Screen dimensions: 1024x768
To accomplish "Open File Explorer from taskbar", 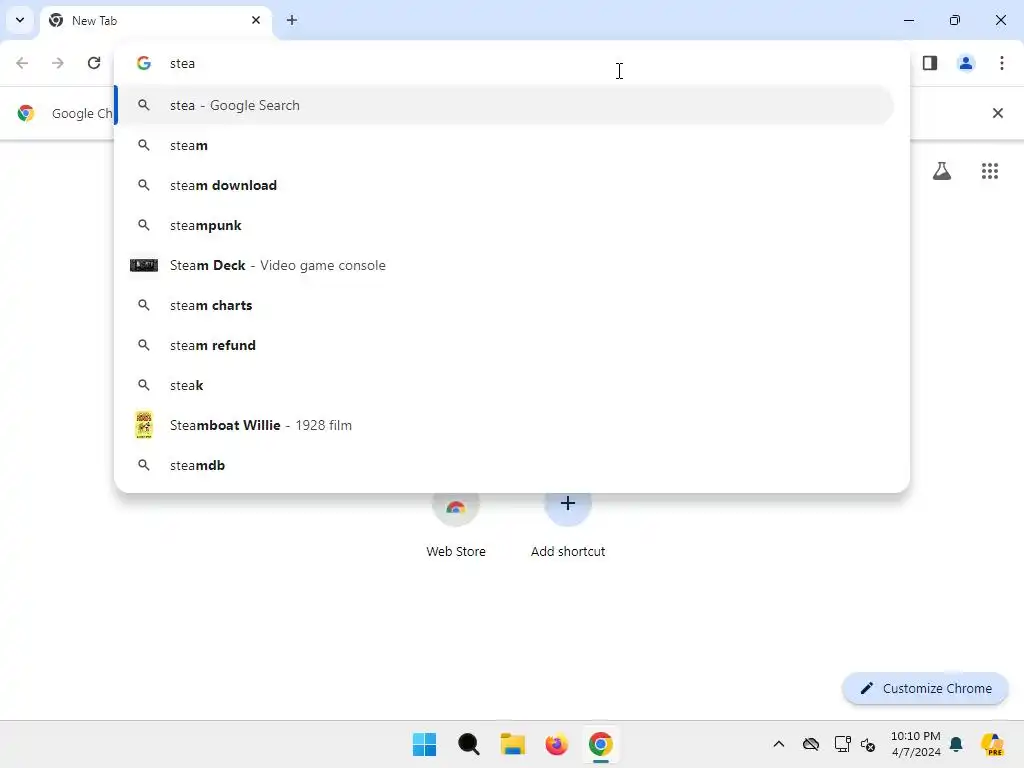I will [513, 744].
